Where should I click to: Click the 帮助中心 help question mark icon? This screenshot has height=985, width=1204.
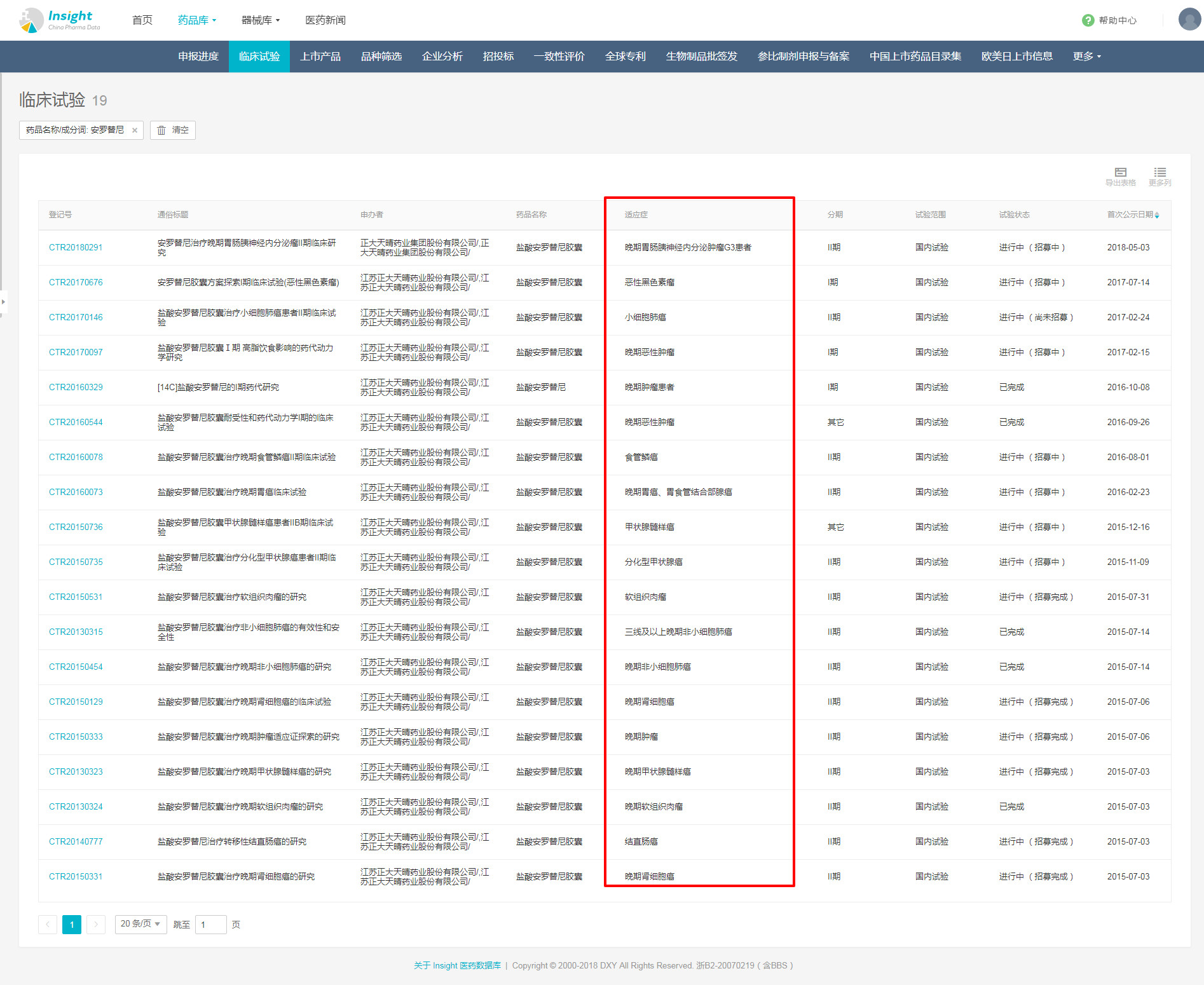pos(1088,20)
